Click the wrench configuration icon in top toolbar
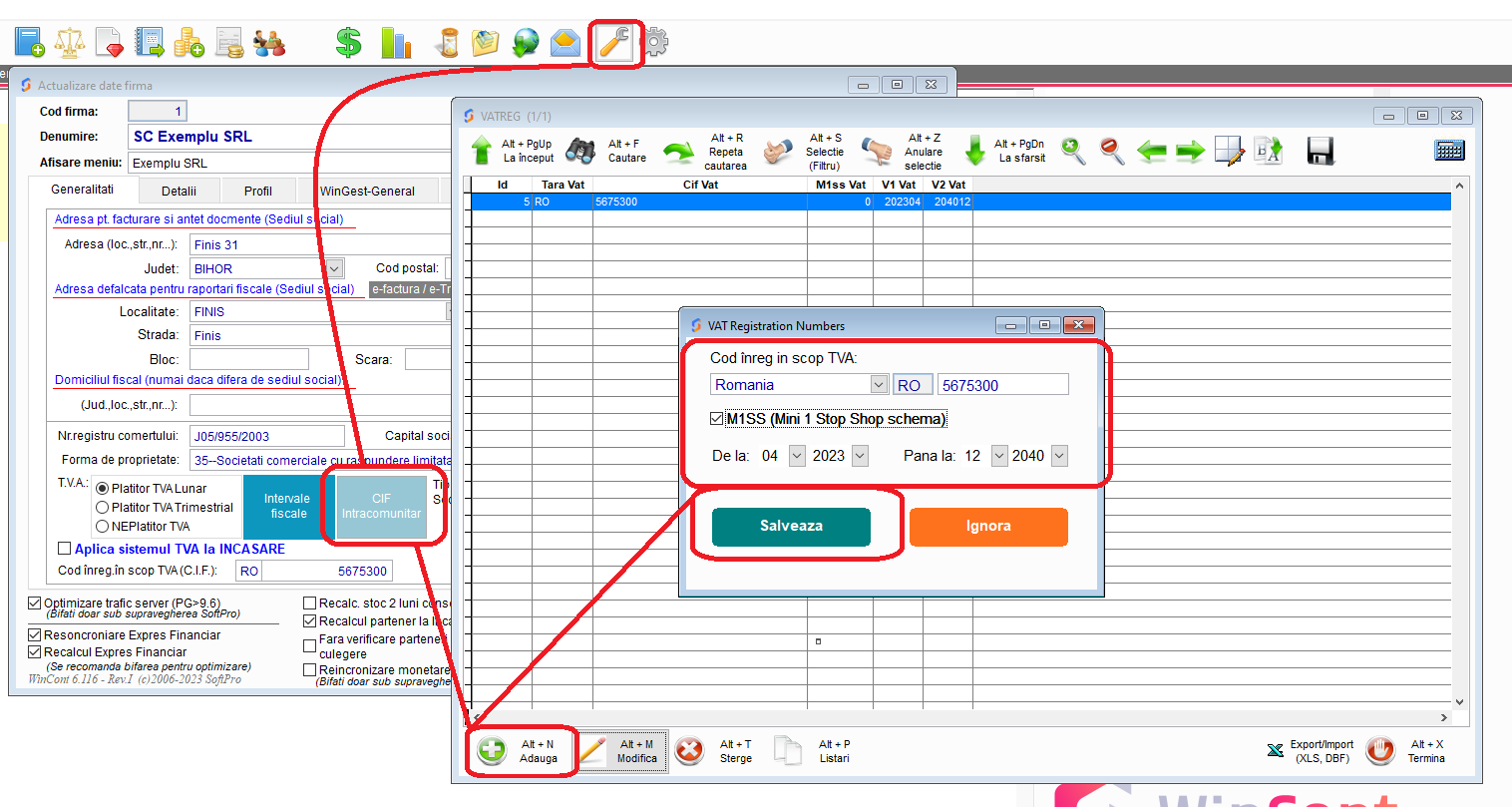 (612, 43)
